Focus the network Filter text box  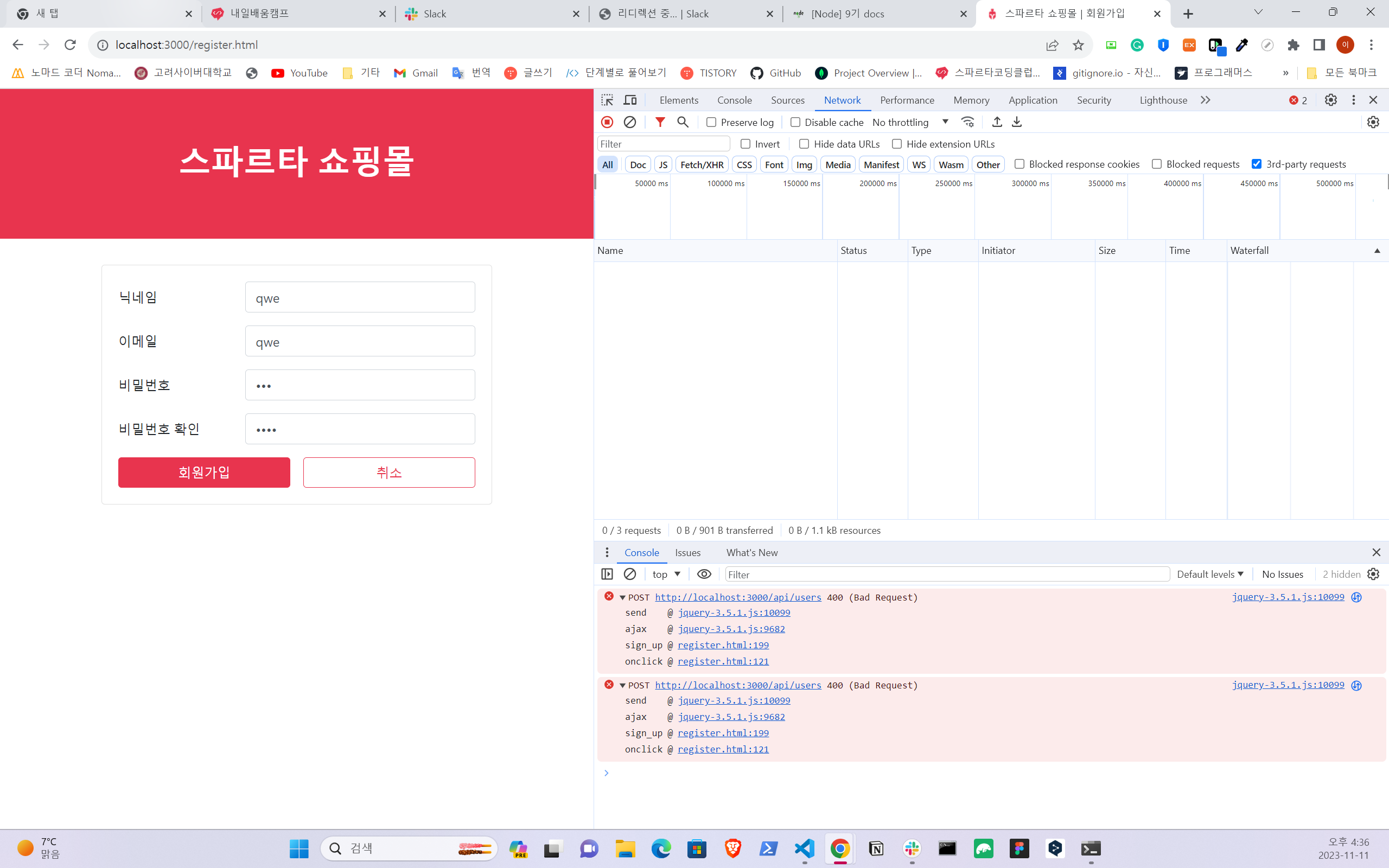(663, 144)
